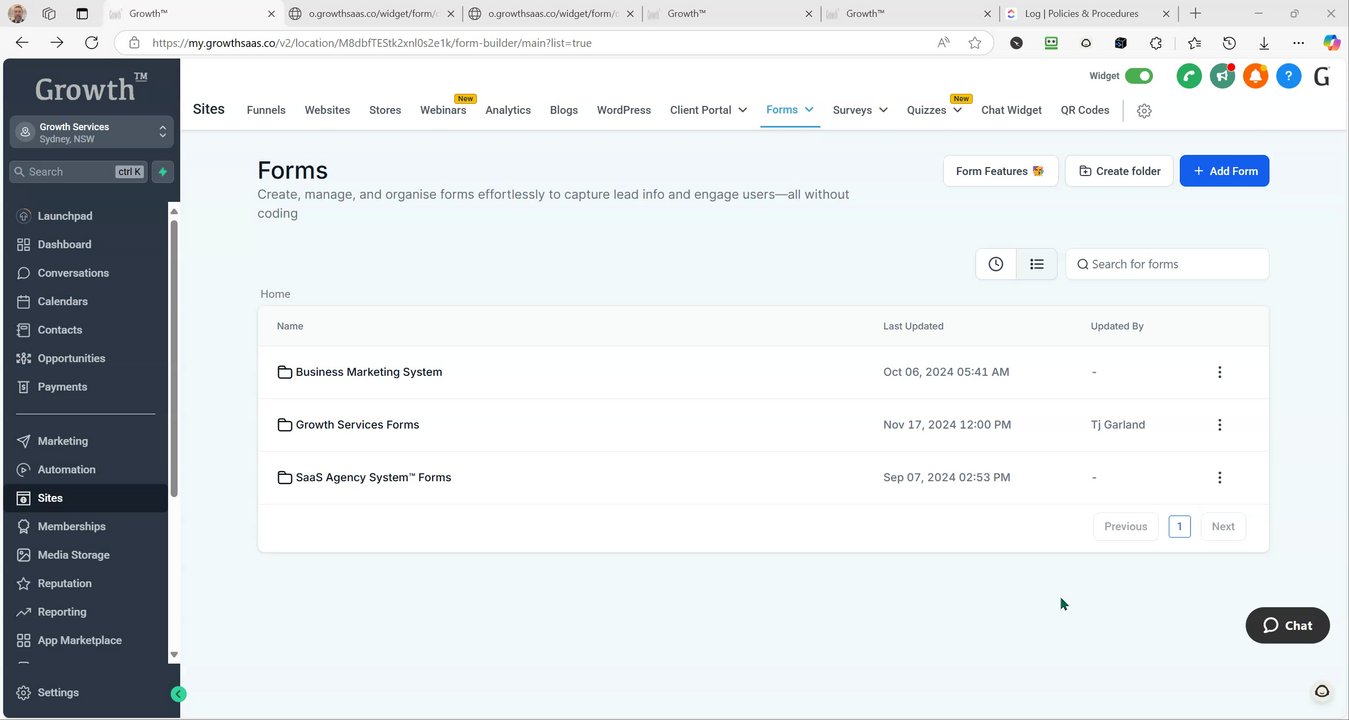This screenshot has height=720, width=1349.
Task: Collapse the sidebar with the green arrow
Action: click(178, 694)
